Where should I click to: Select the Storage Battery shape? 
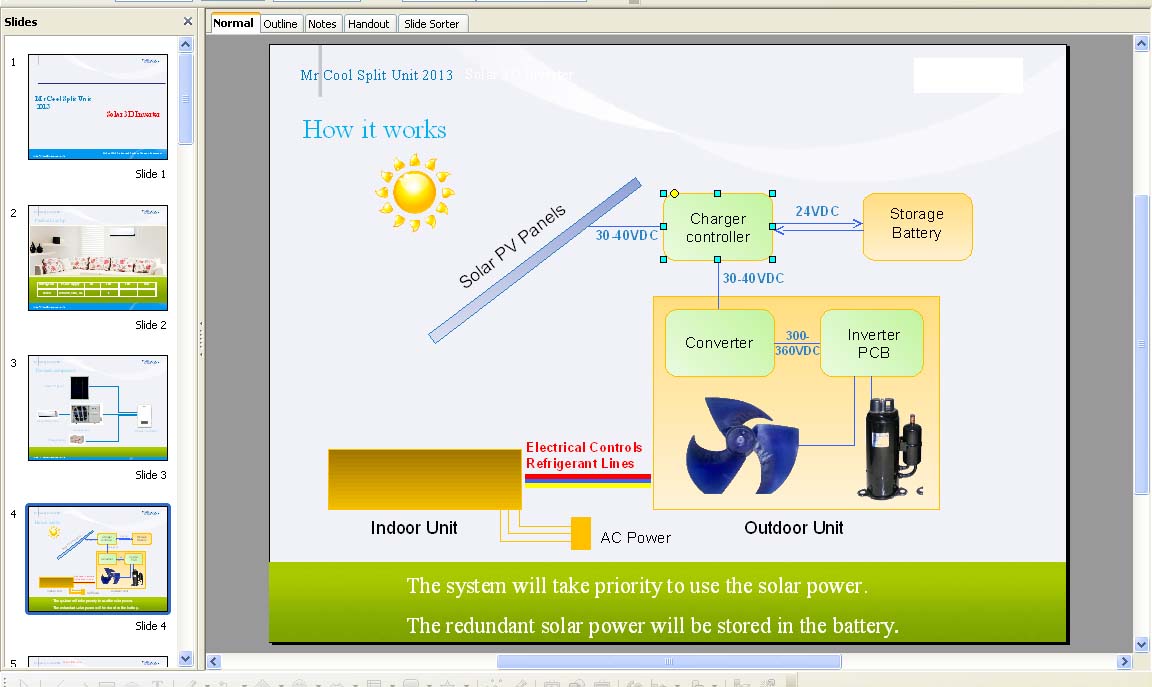917,226
